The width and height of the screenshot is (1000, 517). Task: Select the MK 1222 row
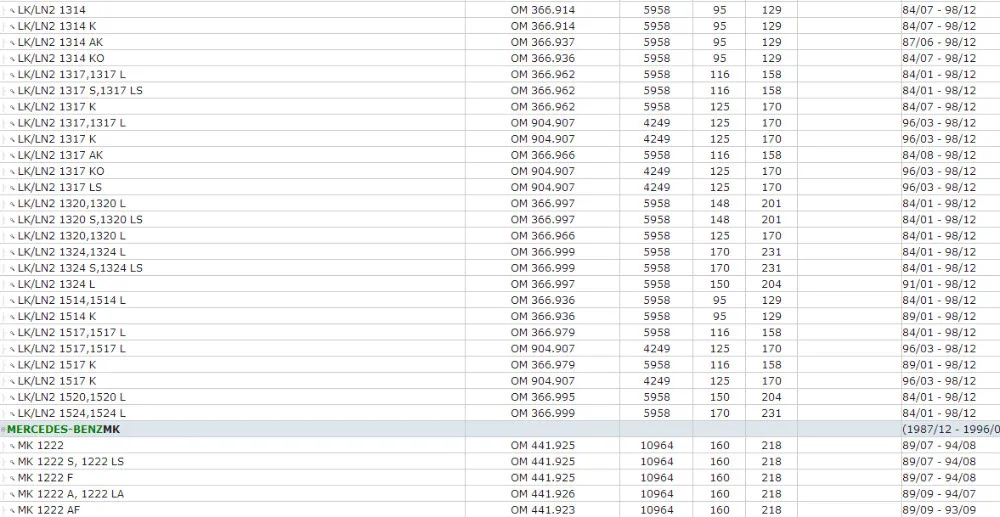[500, 446]
